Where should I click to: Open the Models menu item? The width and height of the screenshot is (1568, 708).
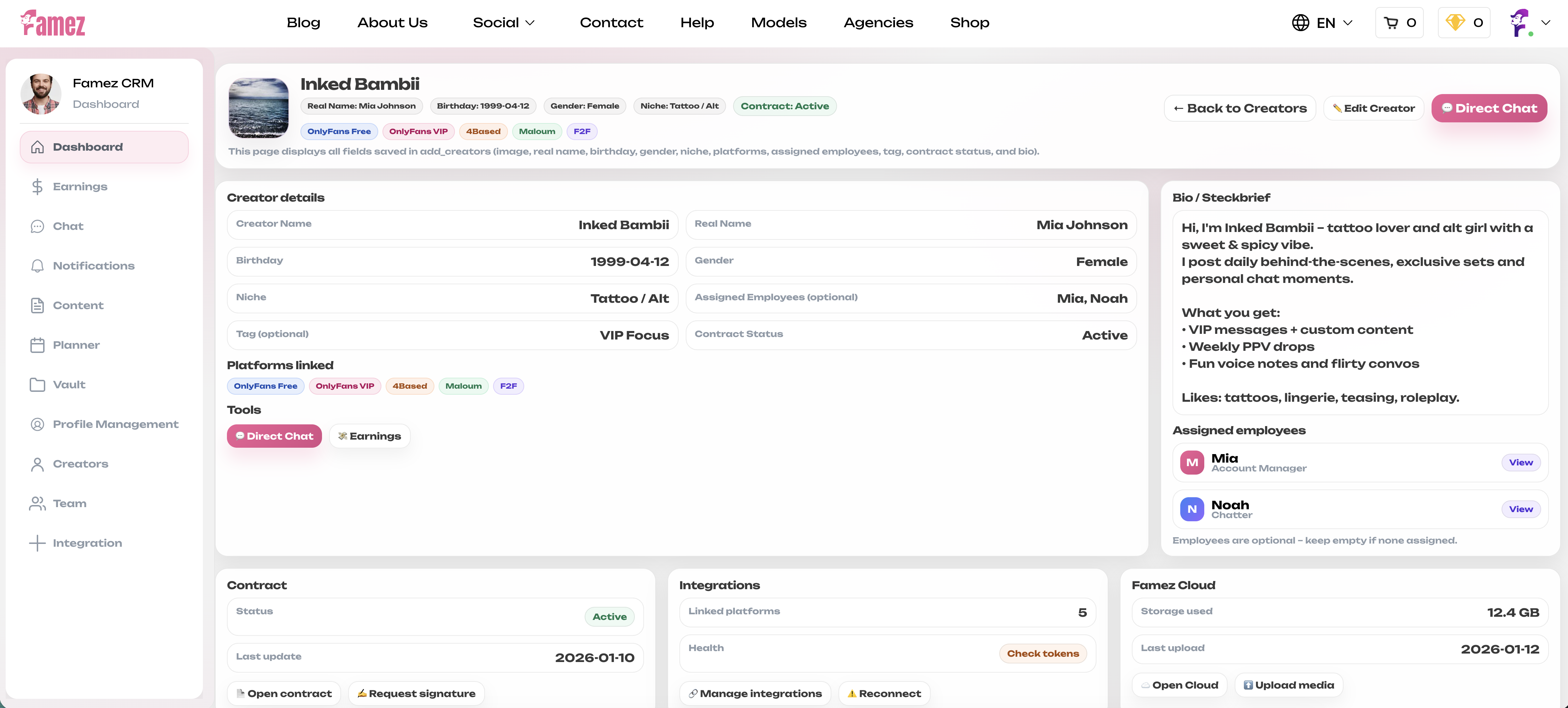(779, 23)
